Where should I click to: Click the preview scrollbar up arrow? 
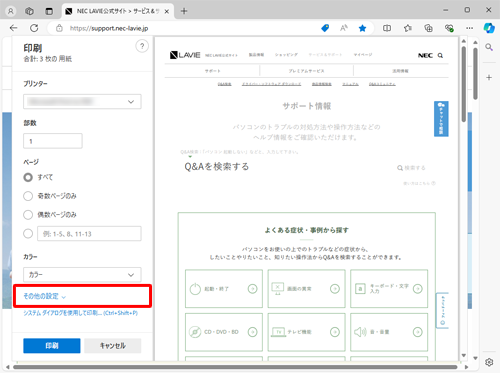[x=464, y=41]
